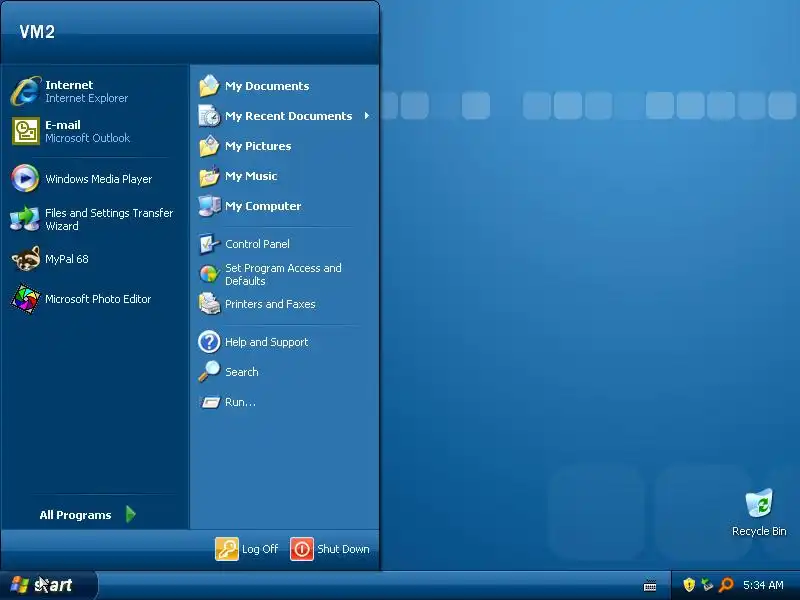The height and width of the screenshot is (600, 800).
Task: Click the My Documents folder icon
Action: (209, 86)
